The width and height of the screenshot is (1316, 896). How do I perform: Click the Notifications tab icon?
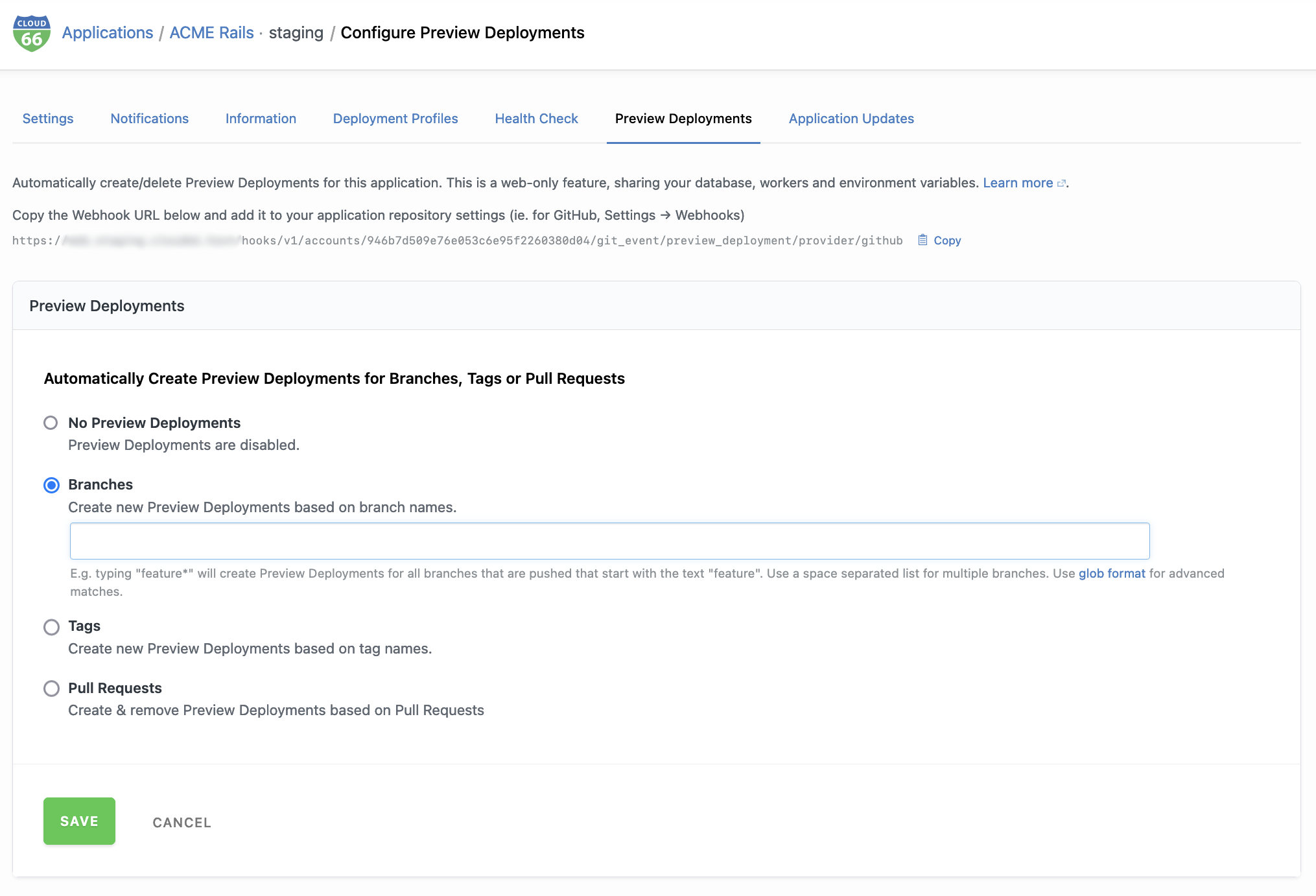point(149,118)
